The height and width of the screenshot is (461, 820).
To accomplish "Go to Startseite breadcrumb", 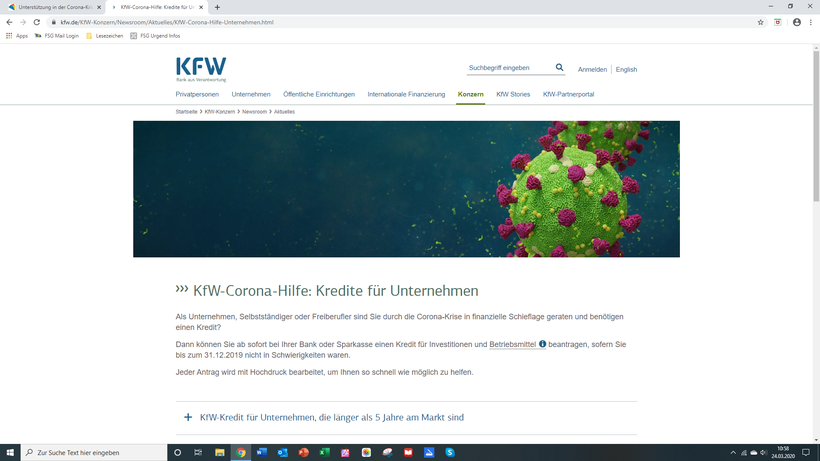I will [187, 112].
